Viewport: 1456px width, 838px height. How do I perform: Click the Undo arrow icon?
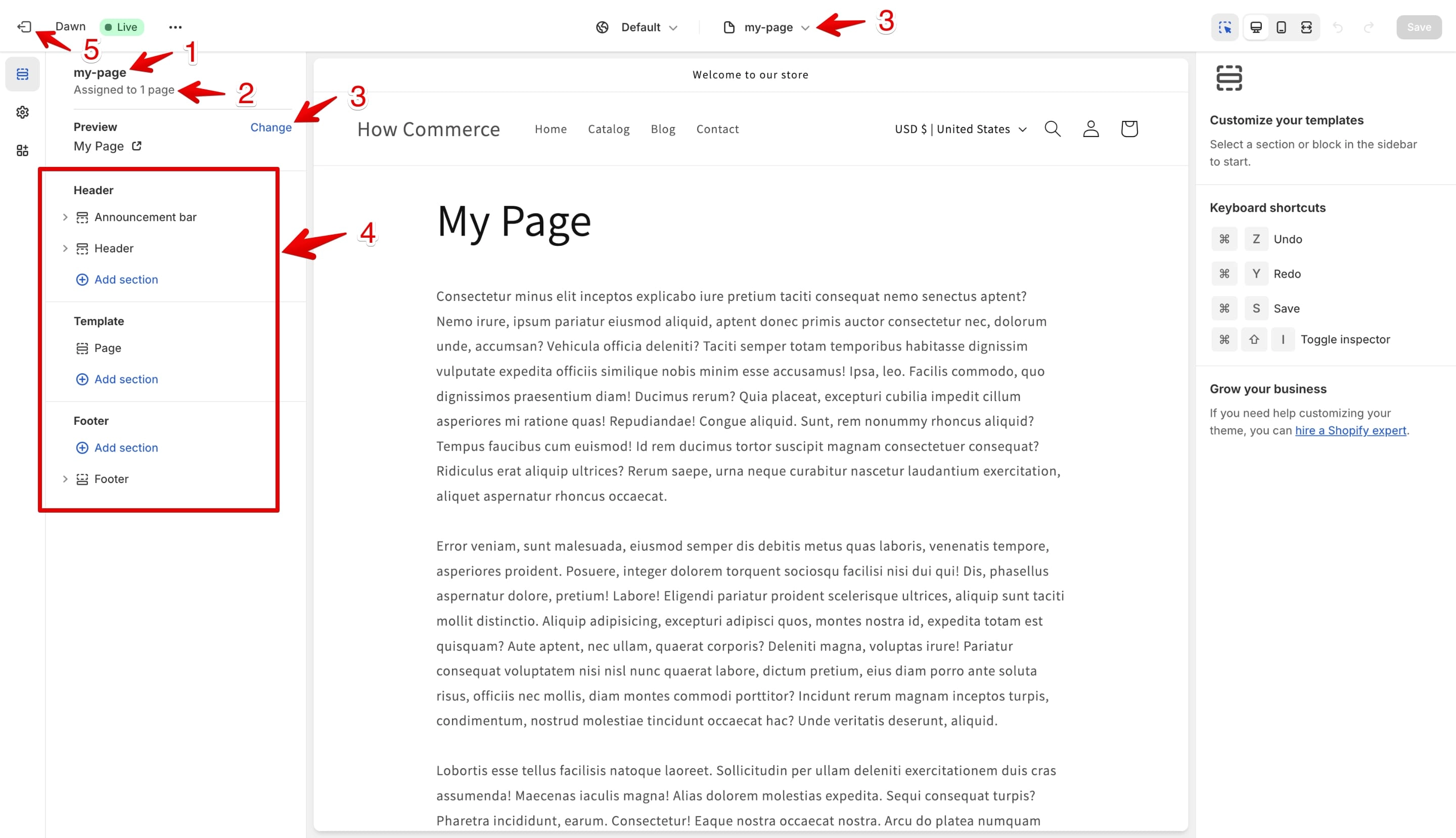(x=1338, y=27)
